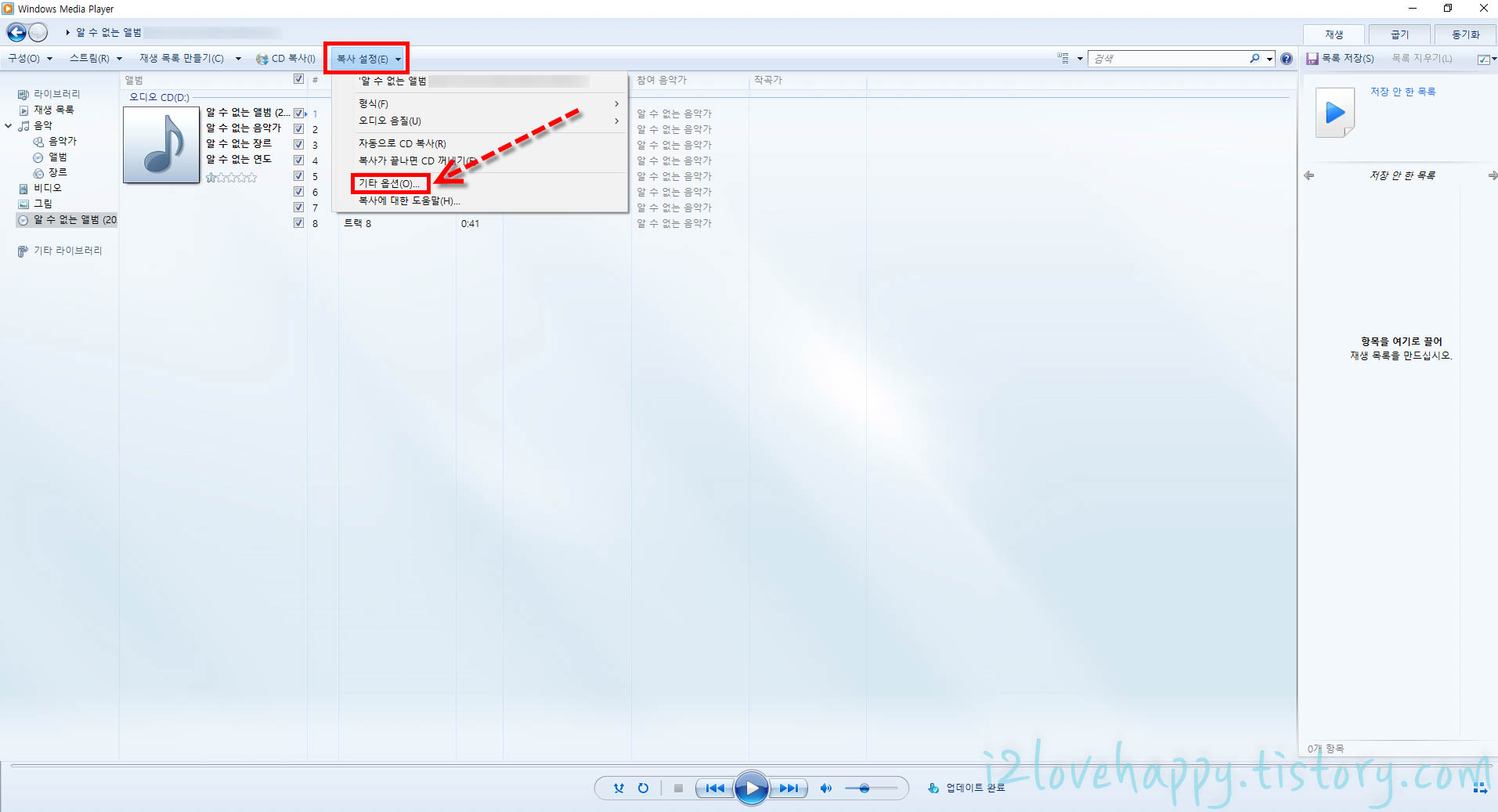Click the save list floppy icon
Screen dimensions: 1498x812
1312,59
